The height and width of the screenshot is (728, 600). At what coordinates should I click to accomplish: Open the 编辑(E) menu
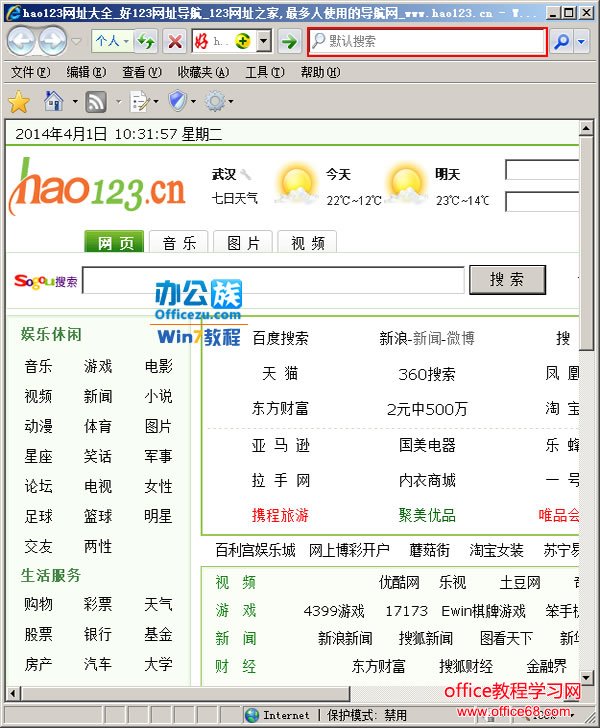86,72
